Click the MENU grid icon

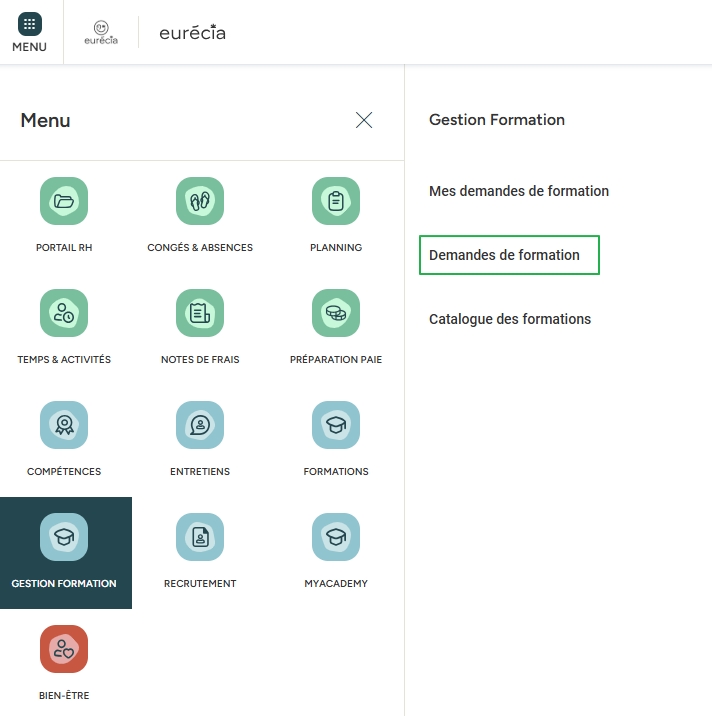point(30,24)
